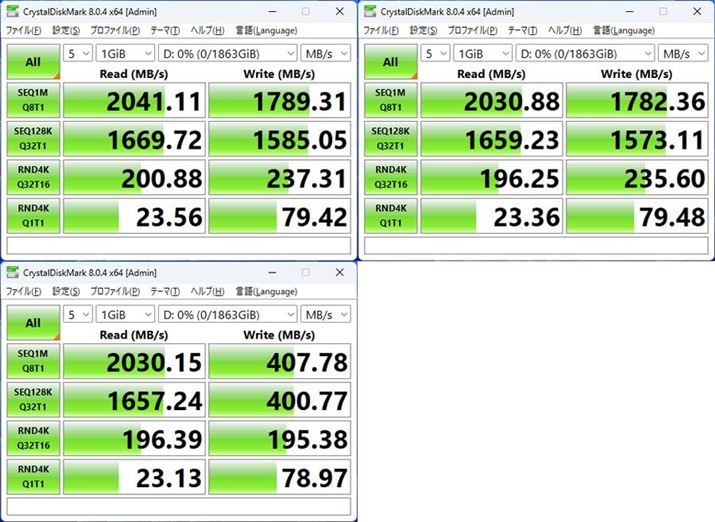Open 設定(S) menu in the 2041.11 window
The height and width of the screenshot is (522, 715).
click(x=66, y=31)
